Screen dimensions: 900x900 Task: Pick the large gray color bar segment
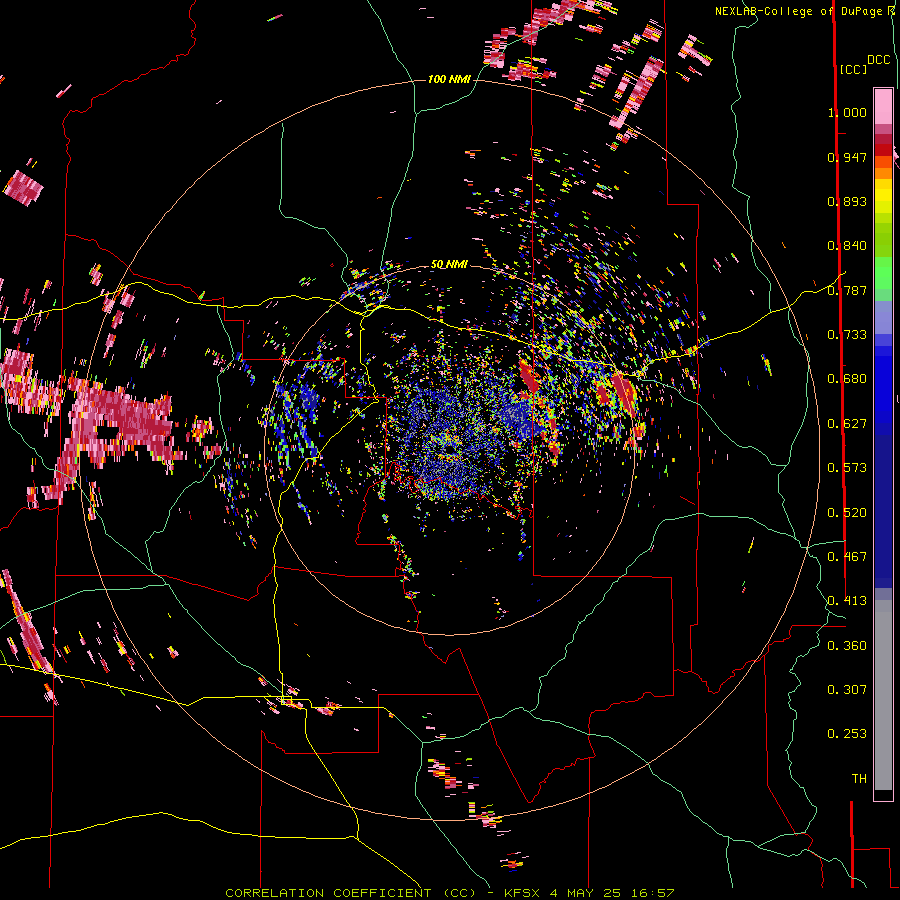pyautogui.click(x=883, y=695)
